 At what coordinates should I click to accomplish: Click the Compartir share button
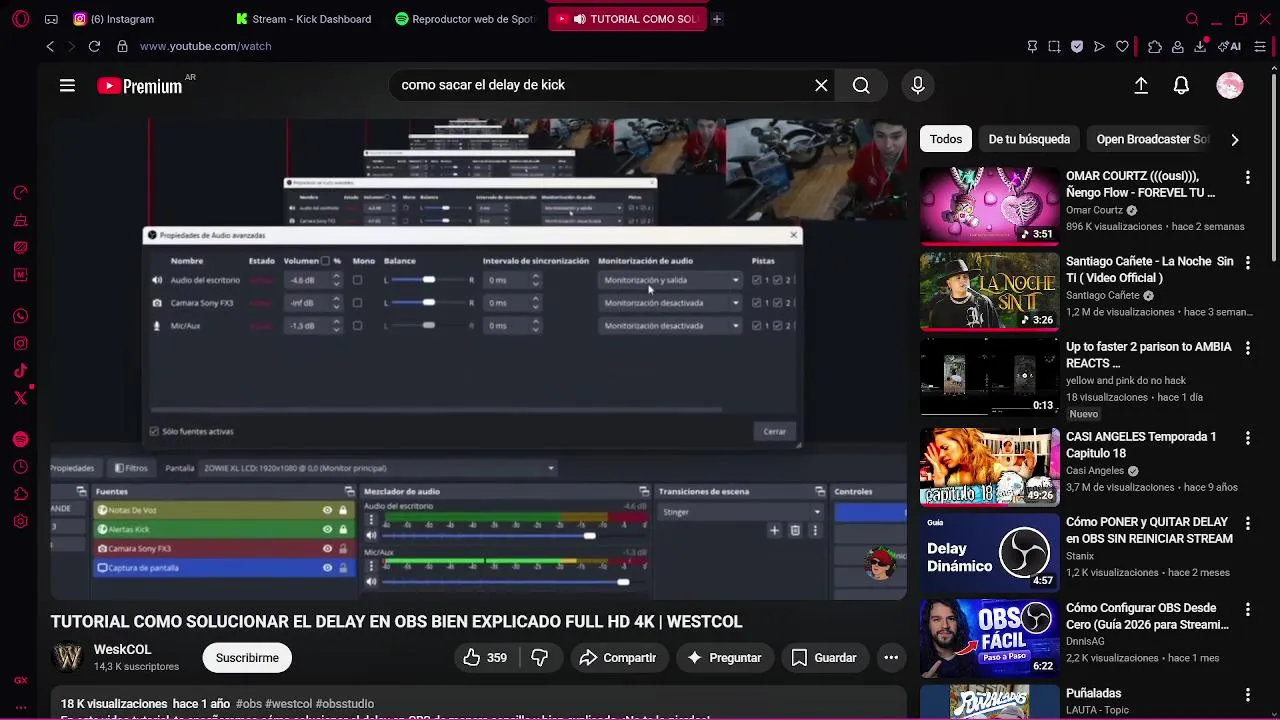click(618, 657)
